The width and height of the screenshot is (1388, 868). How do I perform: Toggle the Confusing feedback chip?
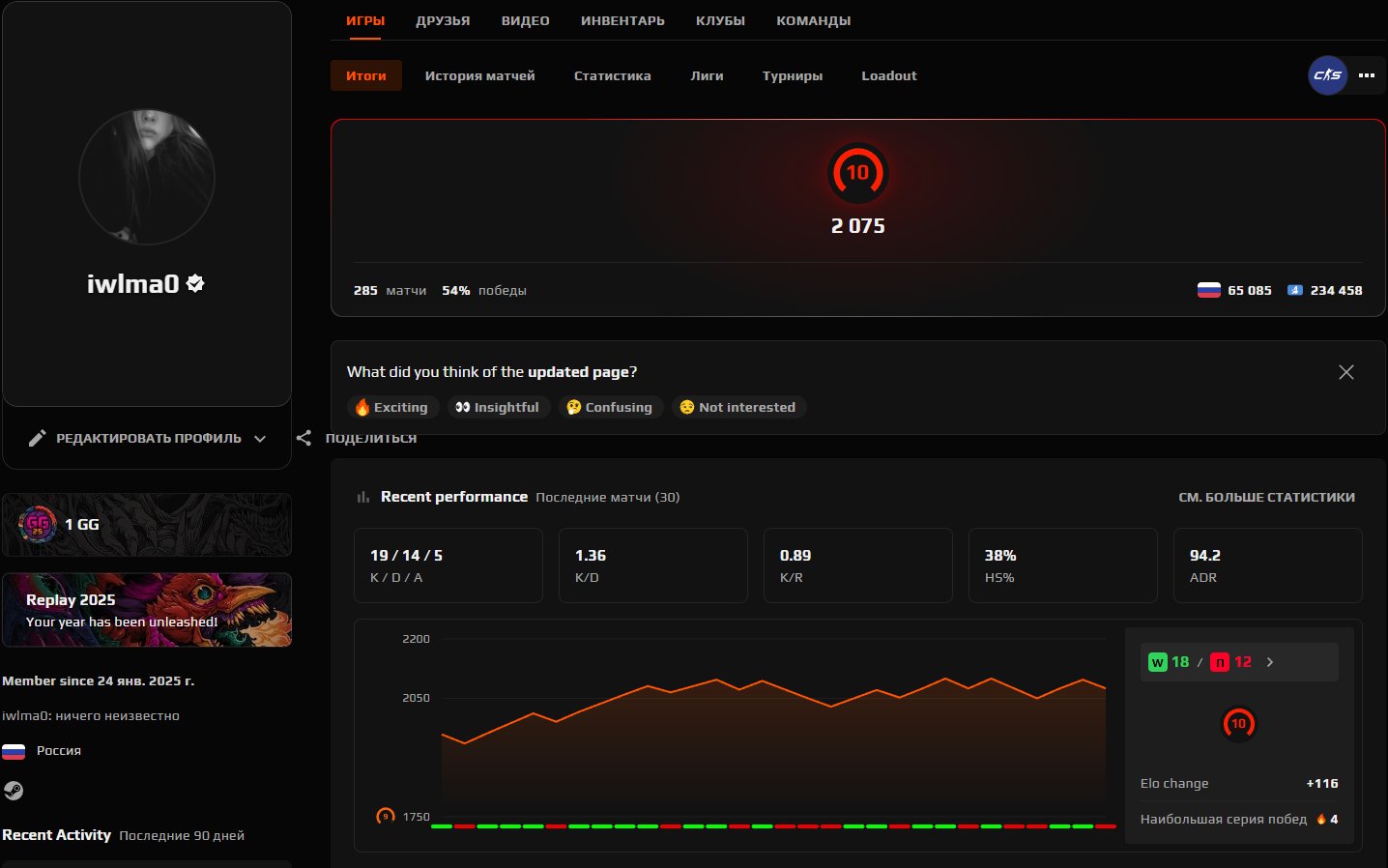(x=610, y=407)
